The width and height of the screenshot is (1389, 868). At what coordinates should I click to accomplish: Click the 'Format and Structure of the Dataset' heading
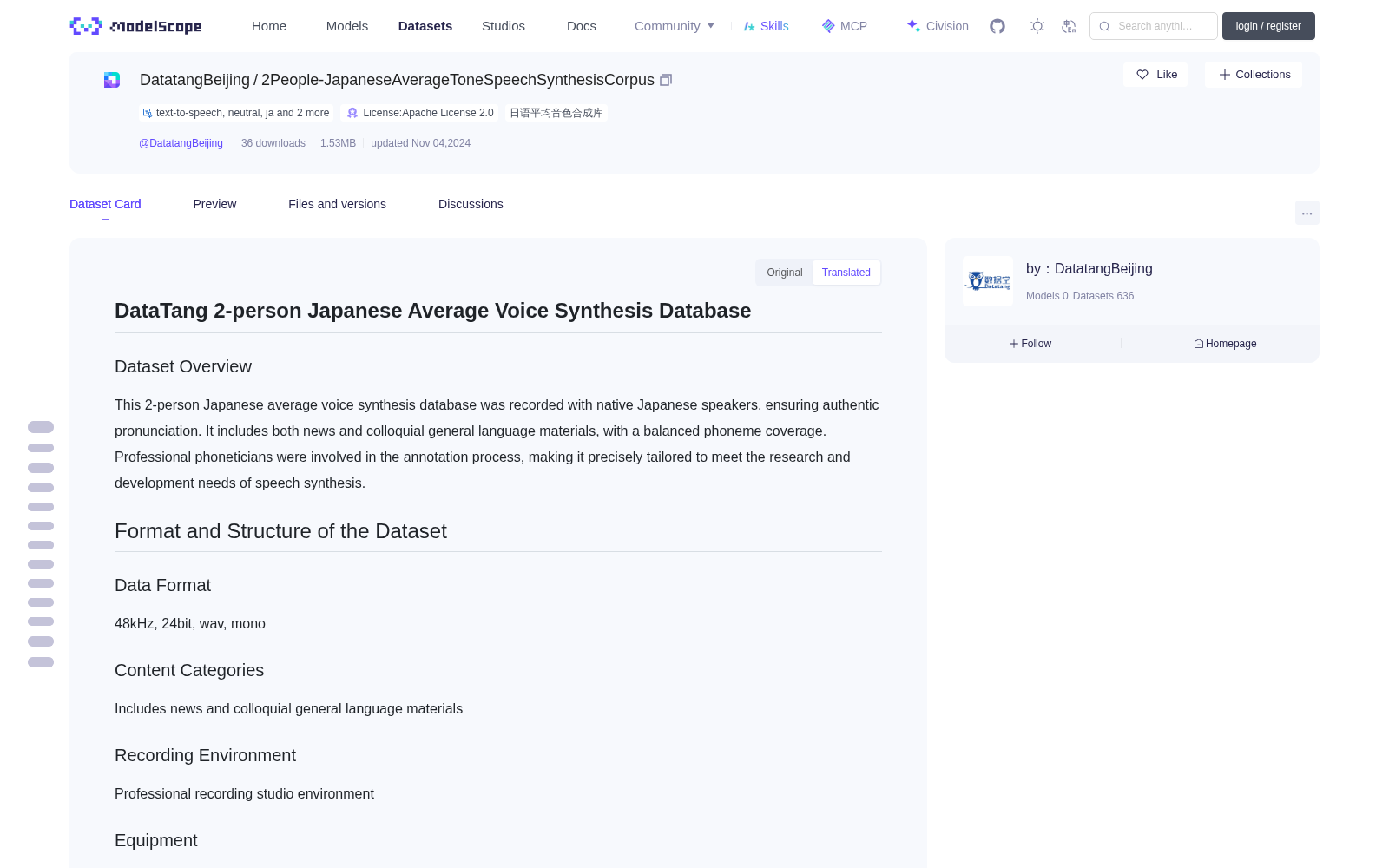tap(280, 531)
